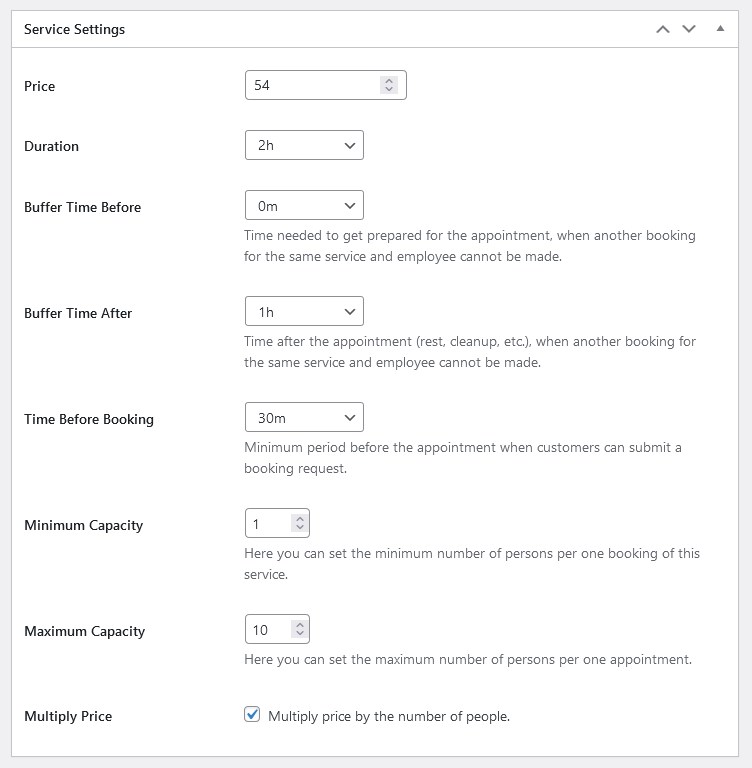752x768 pixels.
Task: Increase Maximum Capacity using up arrow
Action: tap(300, 625)
